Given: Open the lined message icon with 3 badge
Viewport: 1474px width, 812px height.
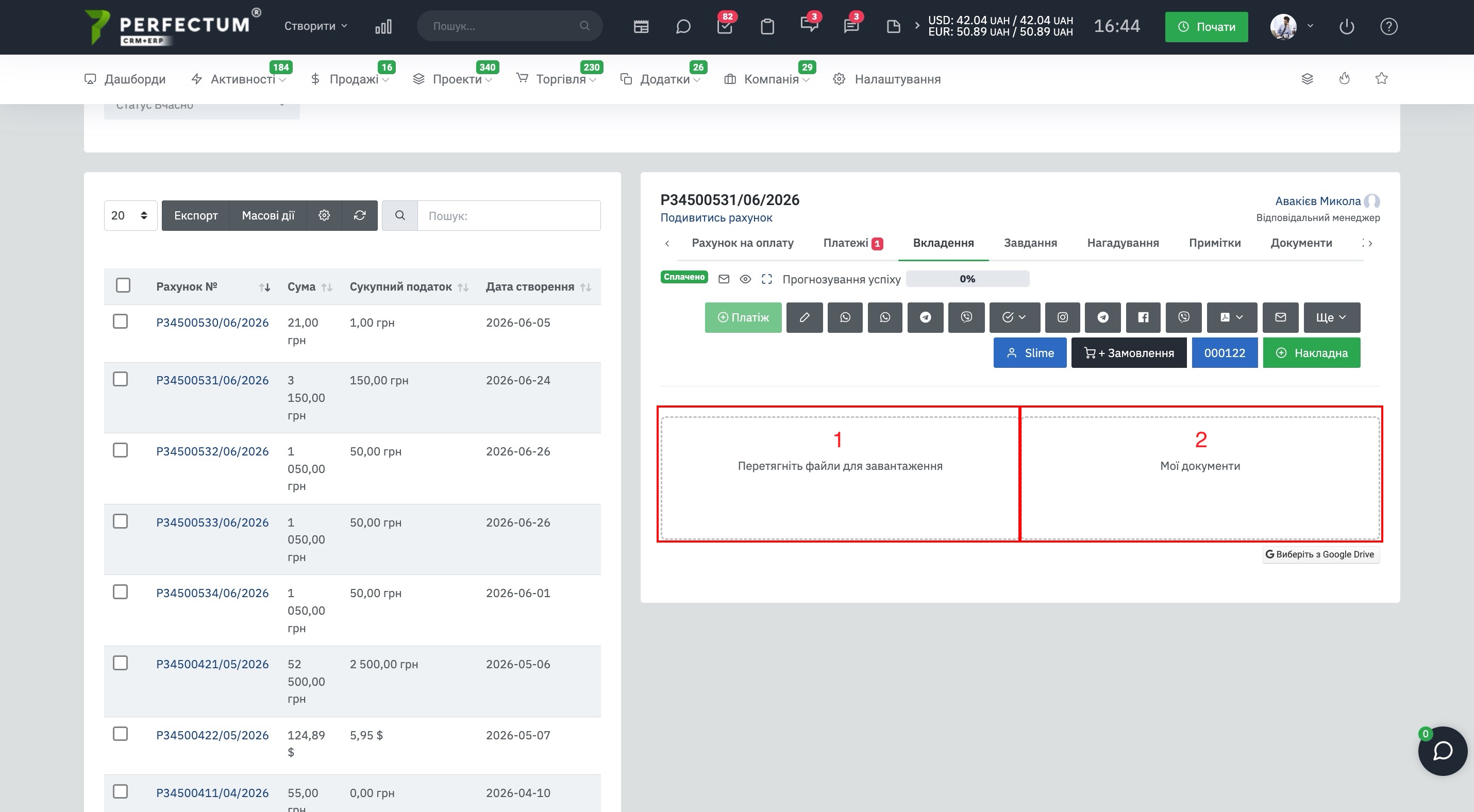Looking at the screenshot, I should [851, 26].
